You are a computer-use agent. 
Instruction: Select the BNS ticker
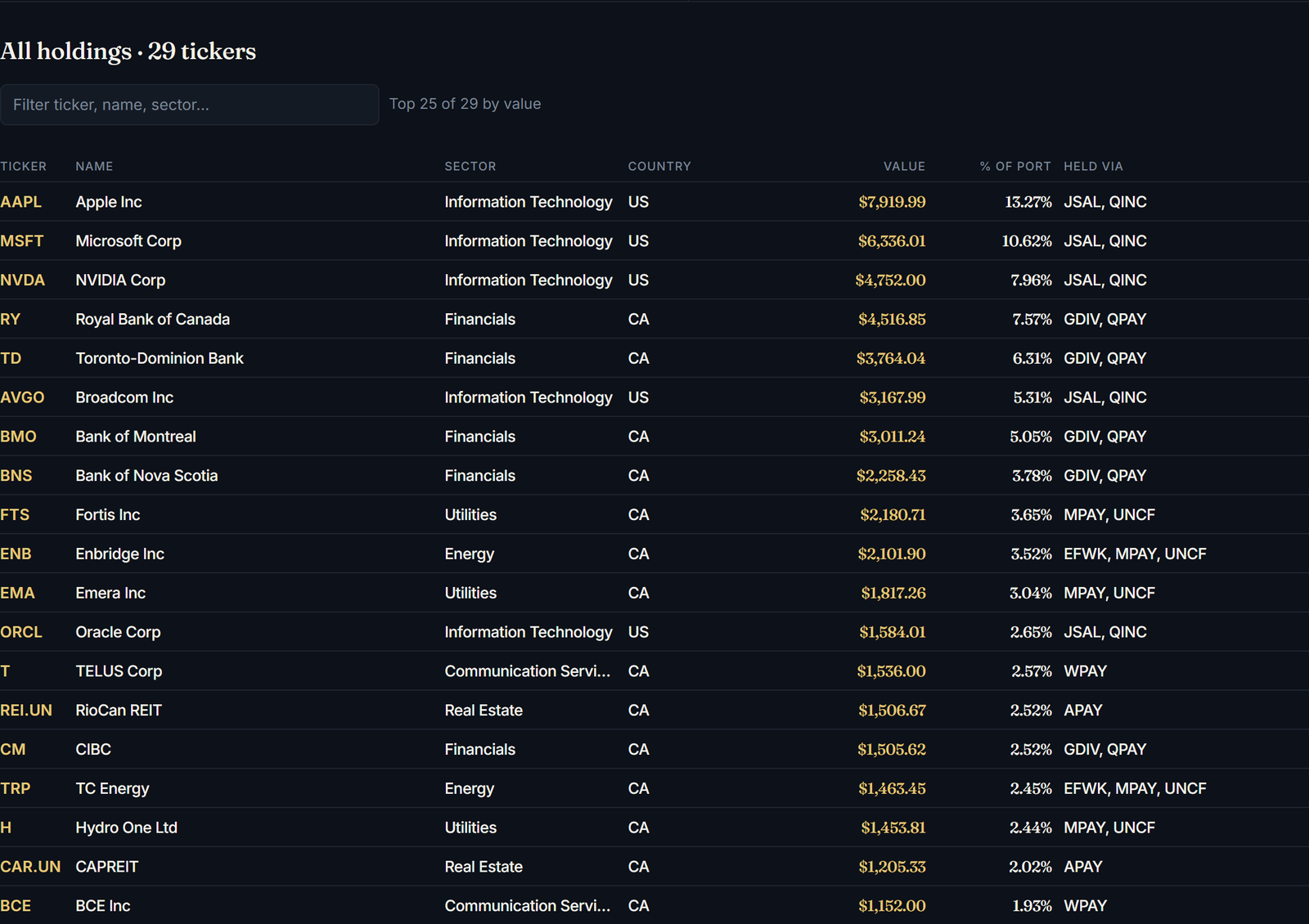tap(16, 476)
